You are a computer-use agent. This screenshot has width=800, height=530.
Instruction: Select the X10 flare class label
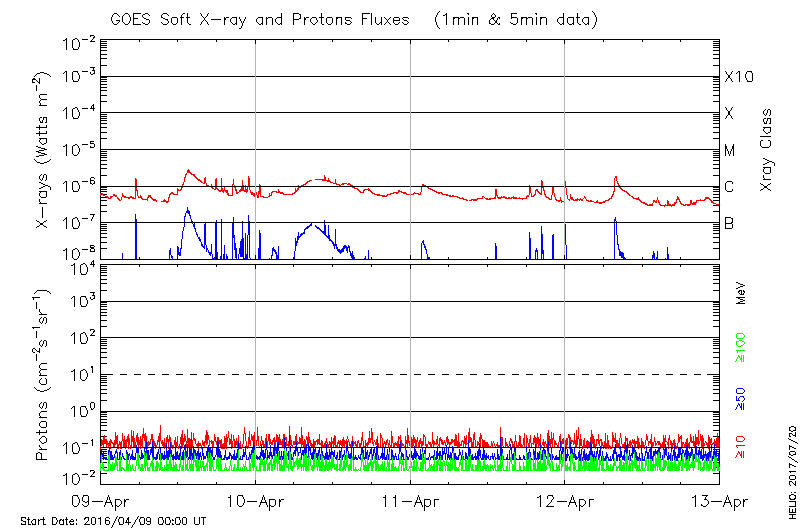click(x=738, y=77)
